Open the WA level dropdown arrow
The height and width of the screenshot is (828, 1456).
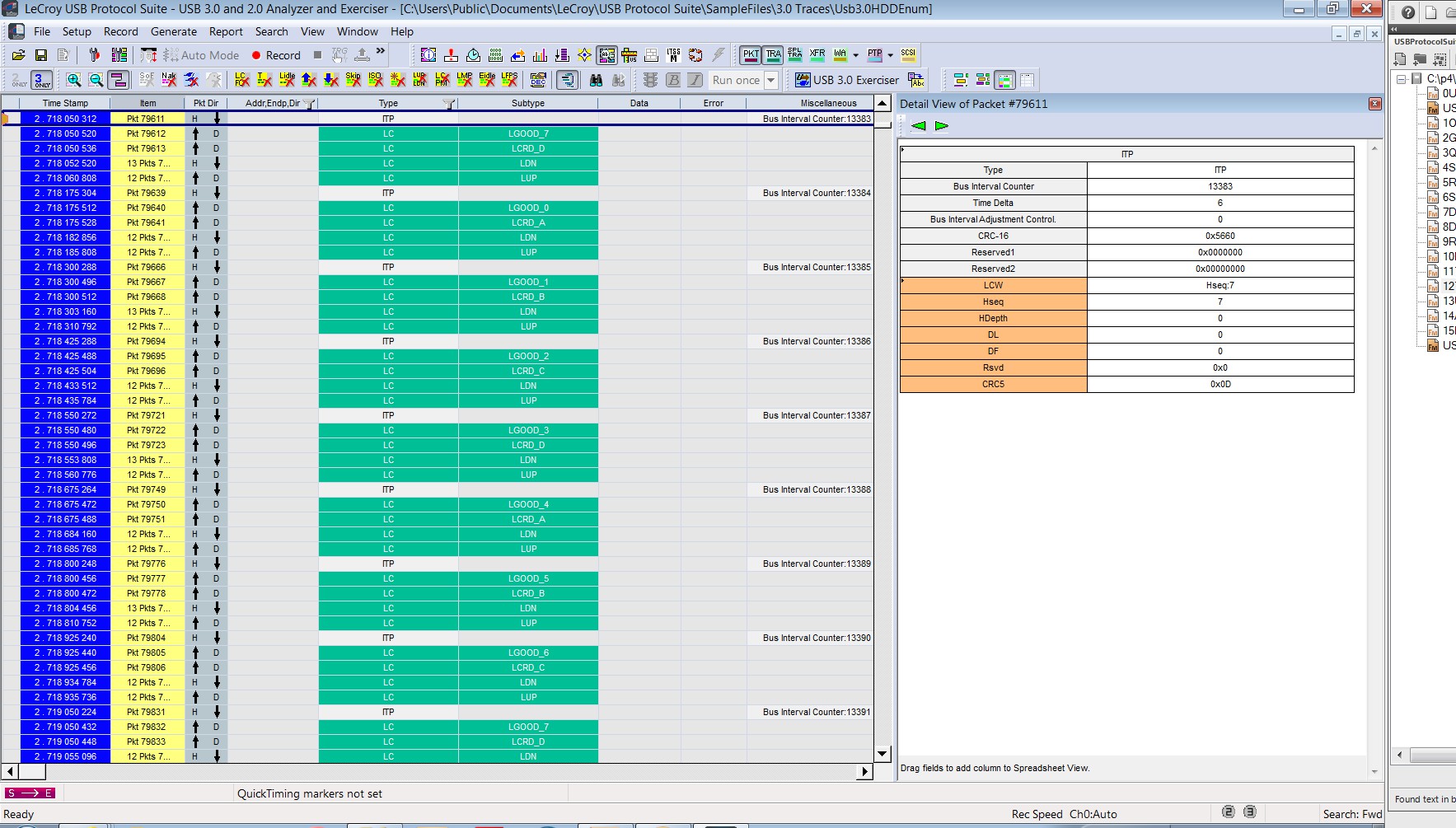(x=855, y=55)
